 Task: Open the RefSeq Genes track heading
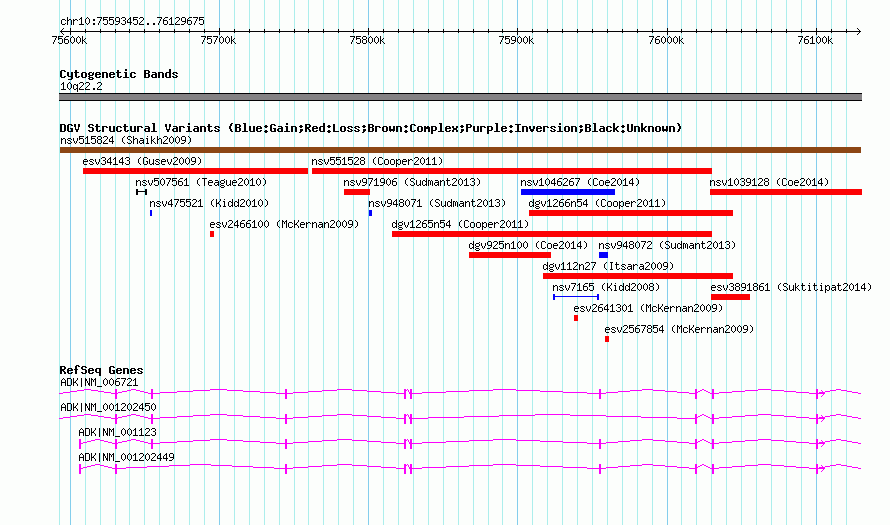[x=101, y=370]
